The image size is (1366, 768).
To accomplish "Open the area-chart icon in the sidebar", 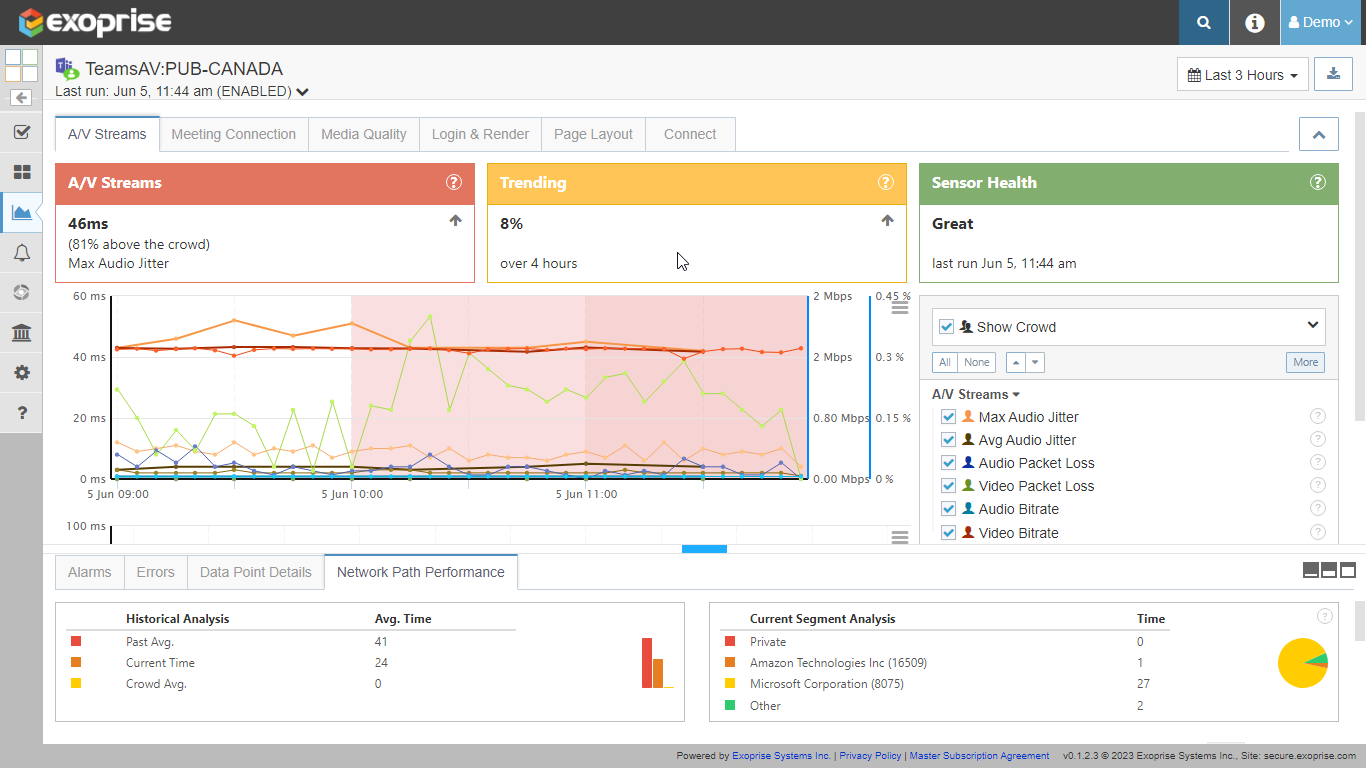I will (21, 212).
